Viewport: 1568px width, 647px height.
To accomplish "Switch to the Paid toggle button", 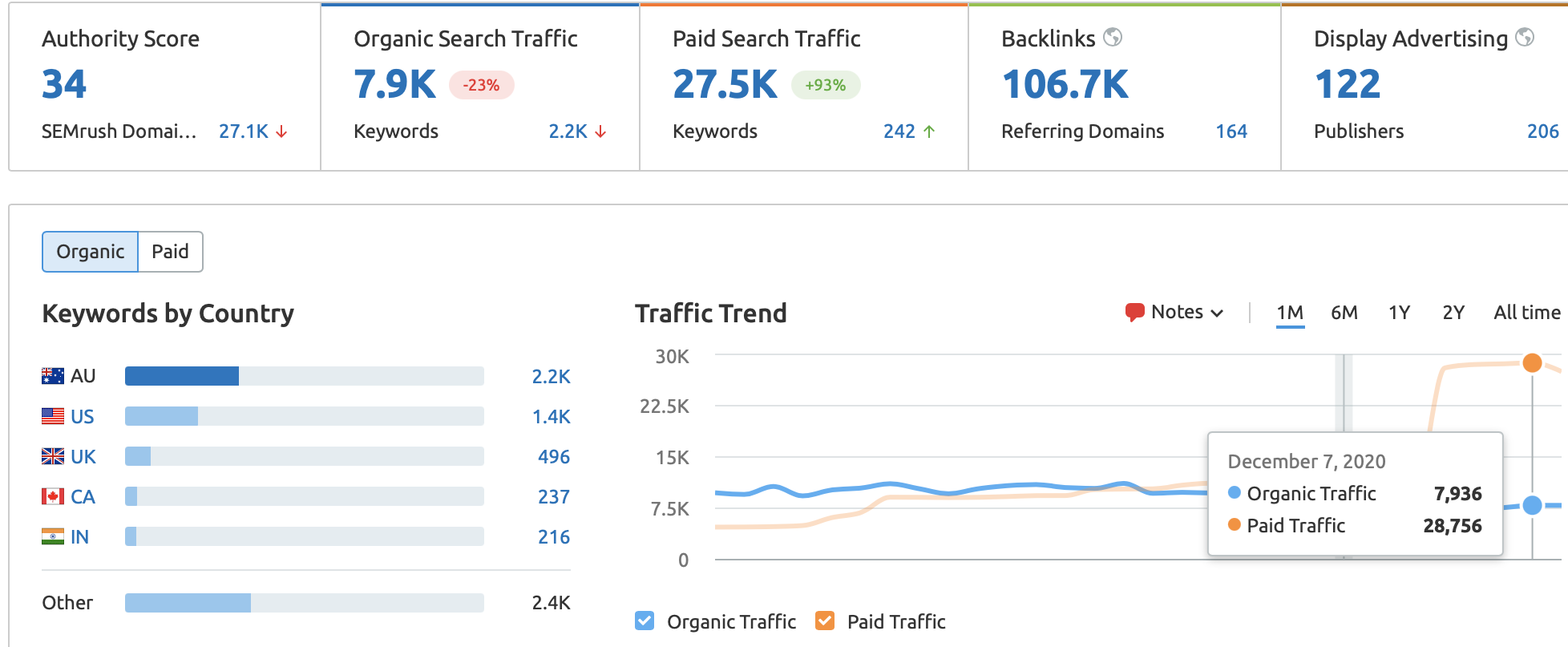I will (x=170, y=252).
